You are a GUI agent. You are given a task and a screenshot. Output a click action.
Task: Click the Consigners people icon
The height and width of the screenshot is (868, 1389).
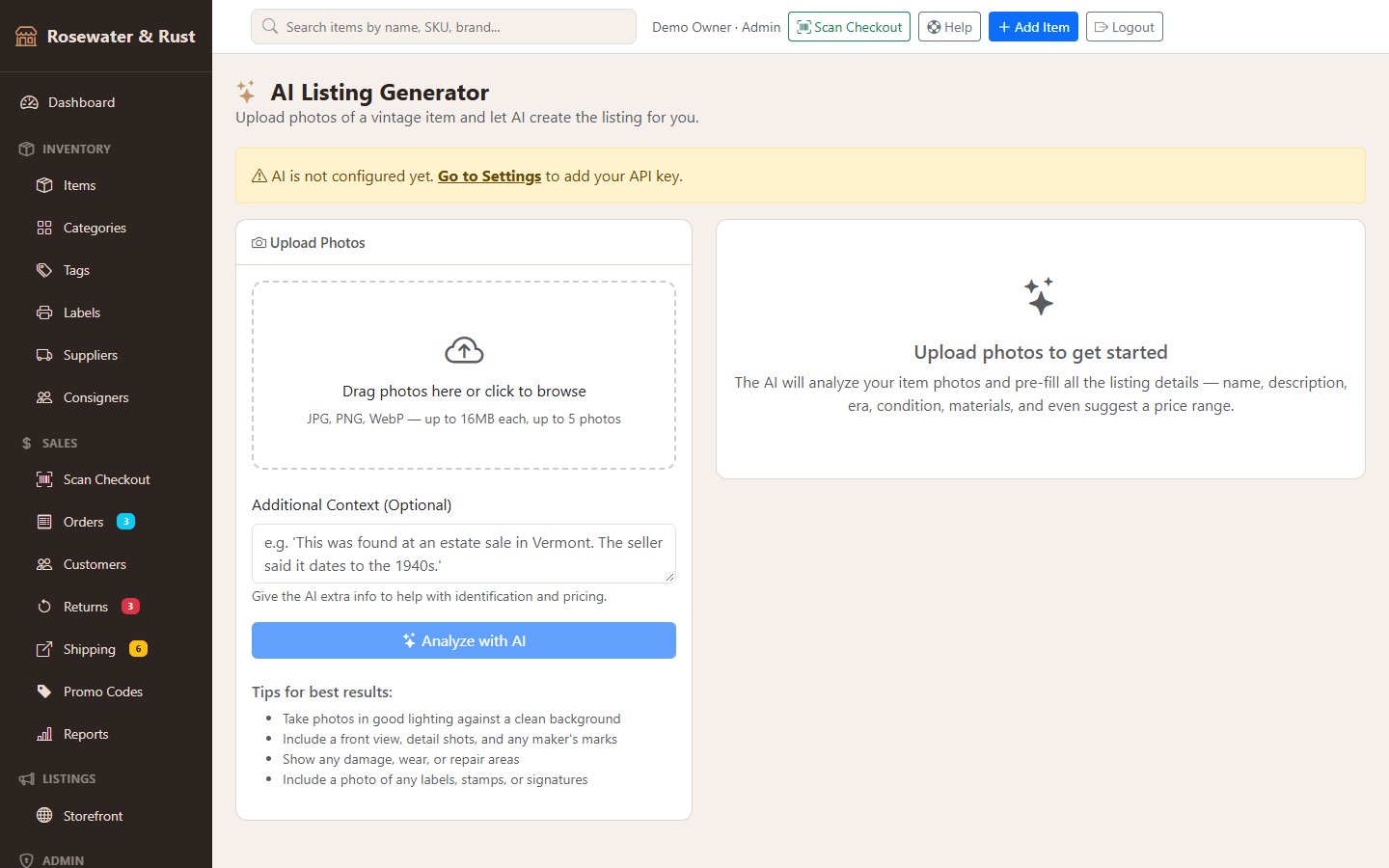coord(44,397)
